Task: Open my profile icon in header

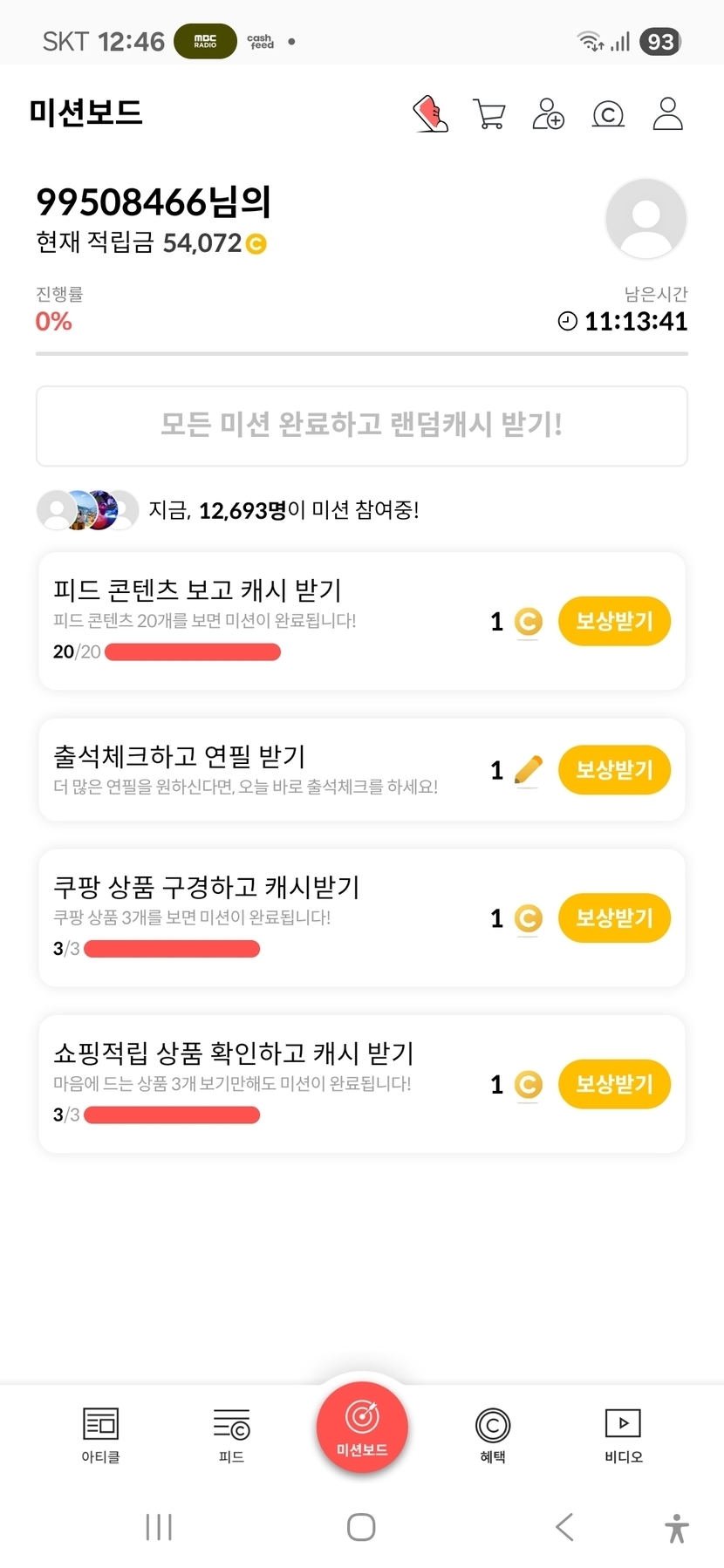Action: [x=667, y=114]
